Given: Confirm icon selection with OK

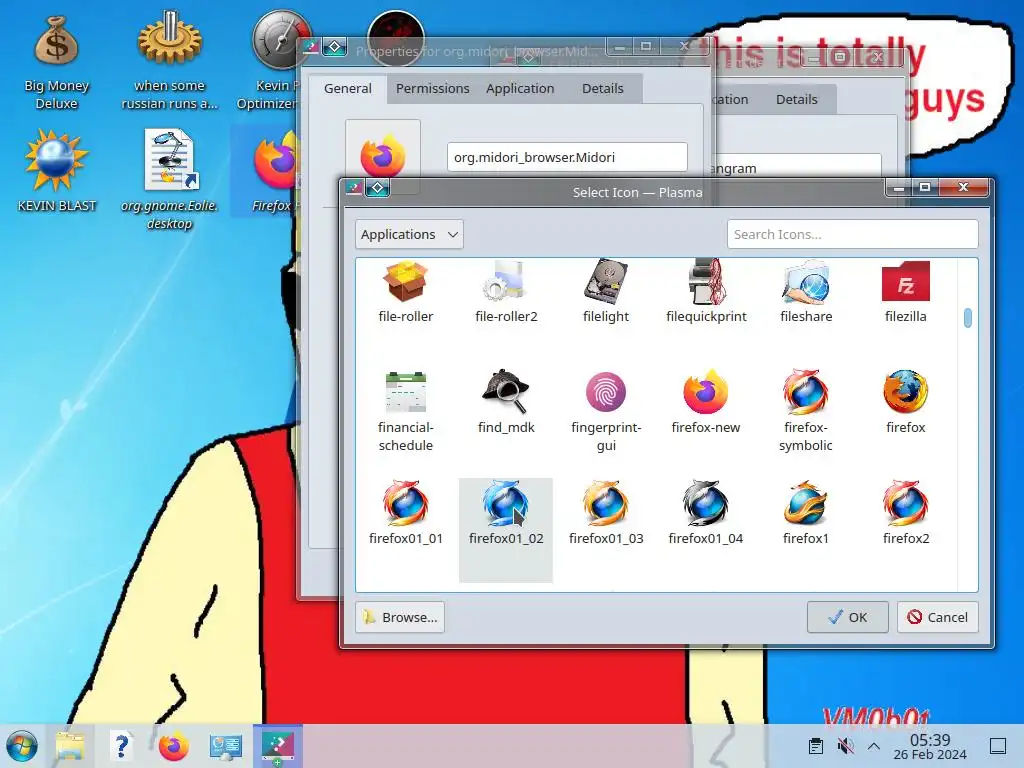Looking at the screenshot, I should pyautogui.click(x=848, y=617).
